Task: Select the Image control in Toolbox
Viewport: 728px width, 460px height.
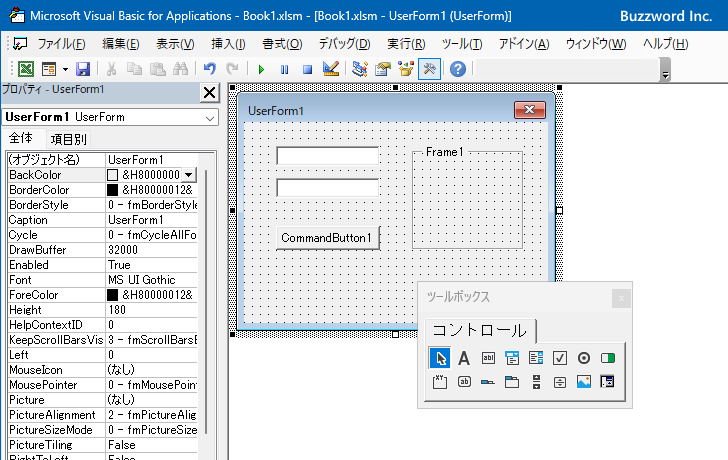Action: pyautogui.click(x=584, y=382)
